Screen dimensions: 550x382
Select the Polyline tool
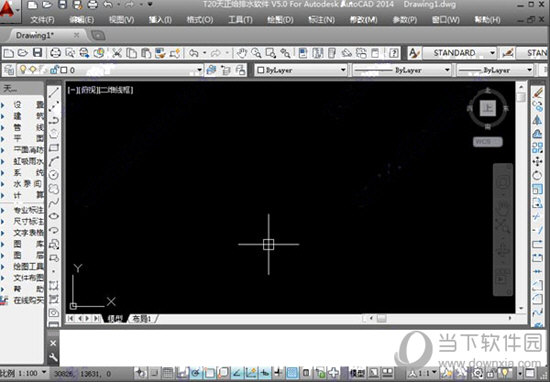pyautogui.click(x=54, y=120)
